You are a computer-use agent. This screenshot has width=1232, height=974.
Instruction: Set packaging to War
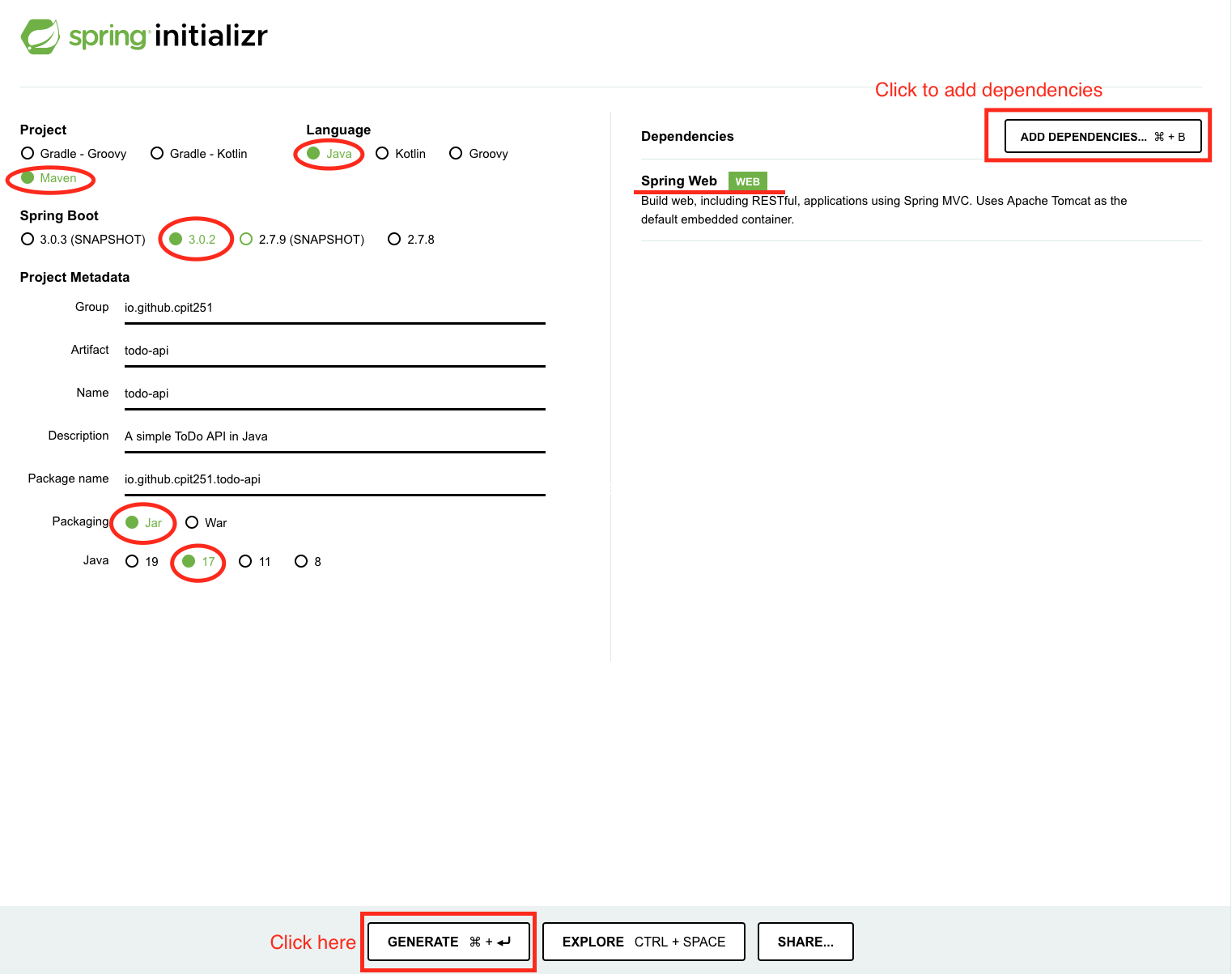(x=206, y=523)
